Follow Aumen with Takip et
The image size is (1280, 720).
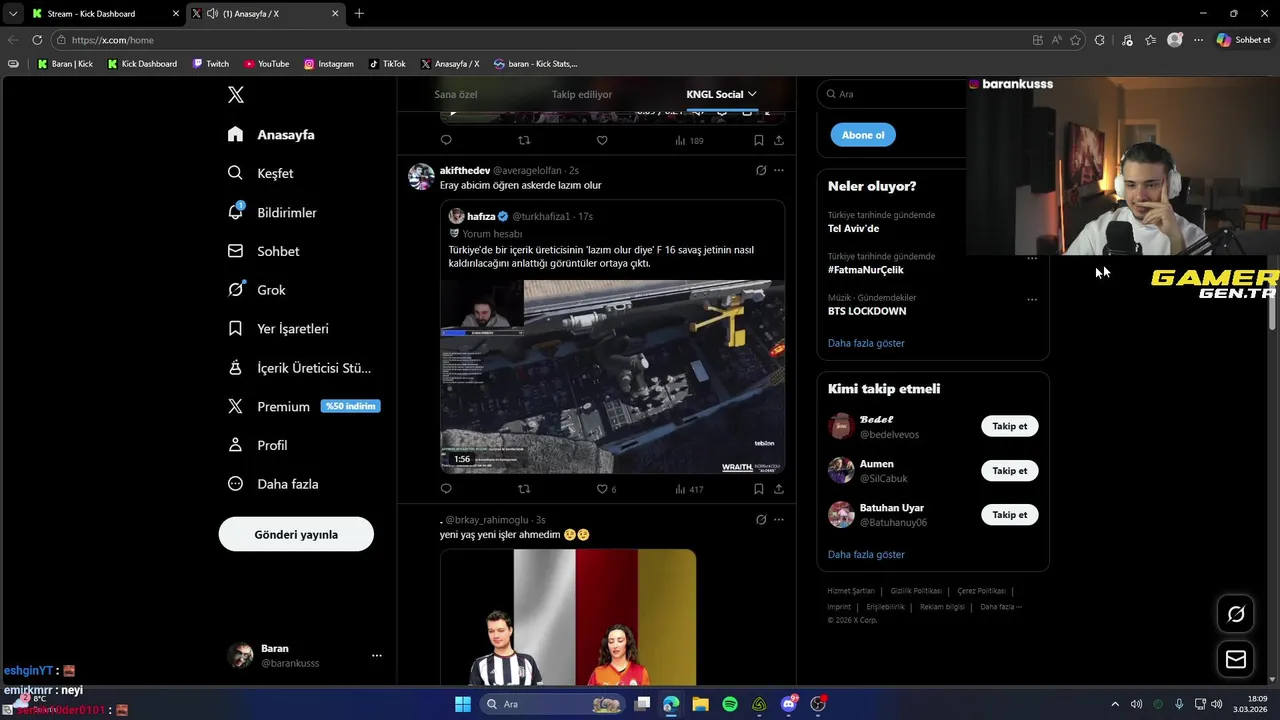1010,470
